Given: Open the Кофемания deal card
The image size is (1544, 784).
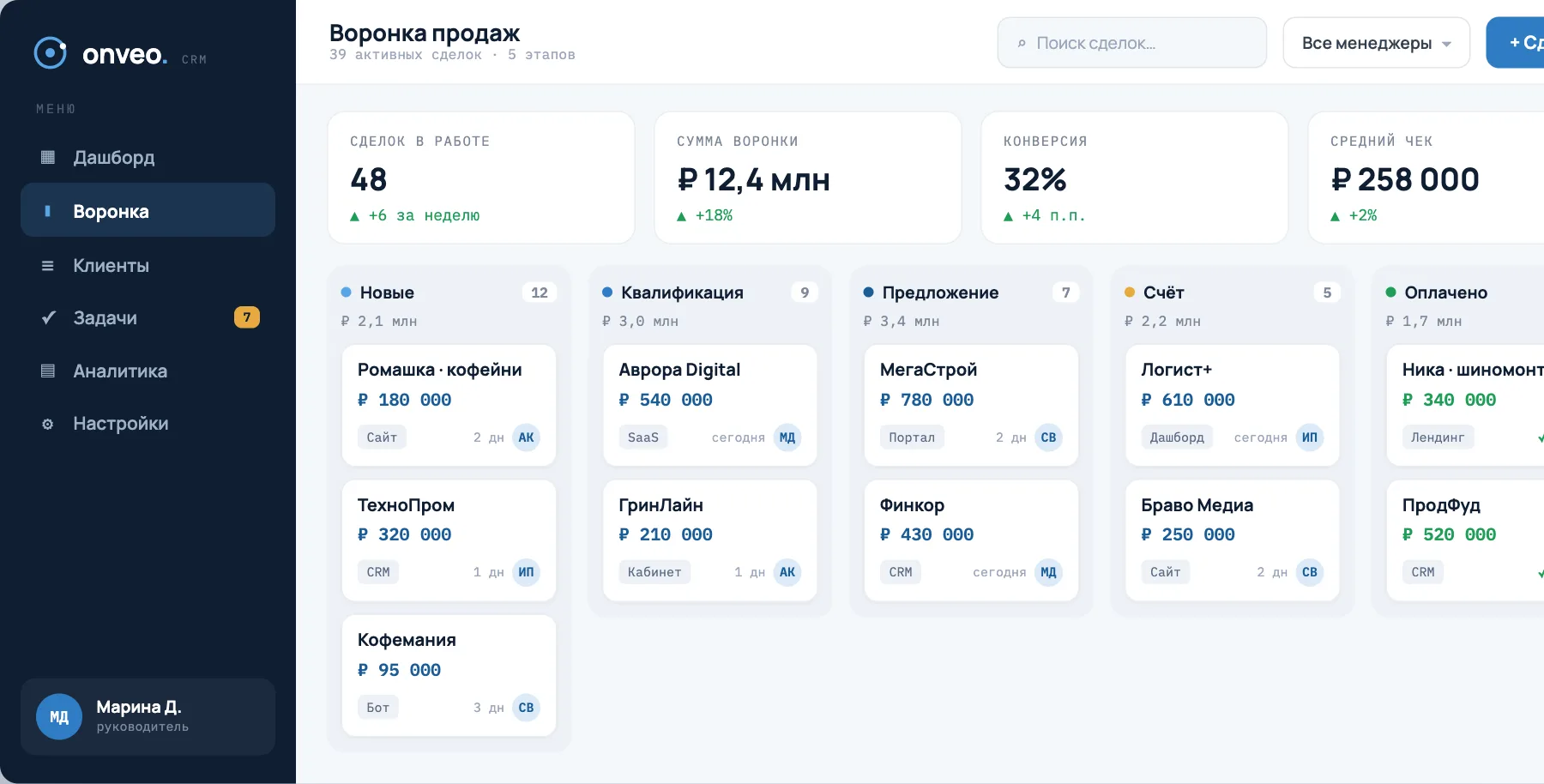Looking at the screenshot, I should (449, 675).
